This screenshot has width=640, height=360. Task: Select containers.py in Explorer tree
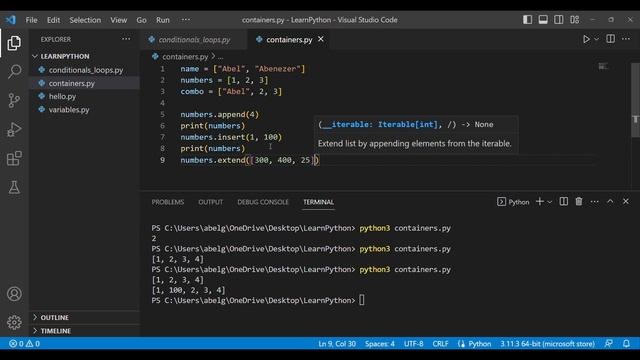(x=72, y=83)
